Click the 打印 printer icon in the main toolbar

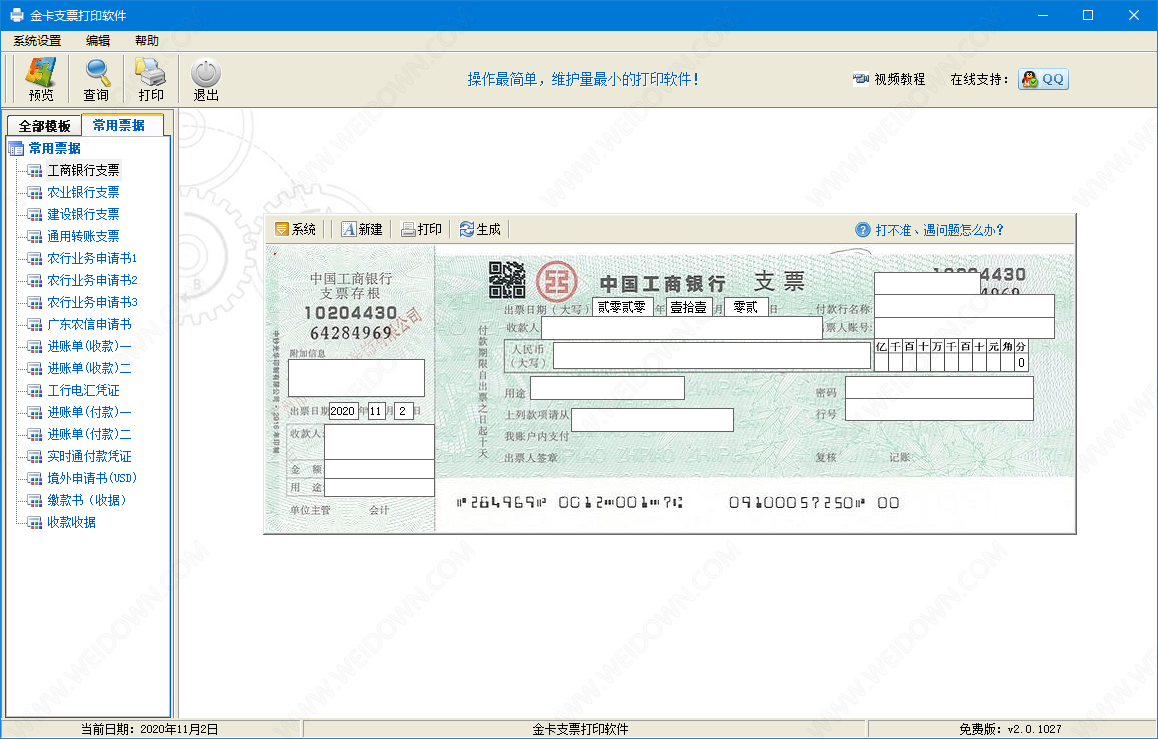pyautogui.click(x=151, y=79)
